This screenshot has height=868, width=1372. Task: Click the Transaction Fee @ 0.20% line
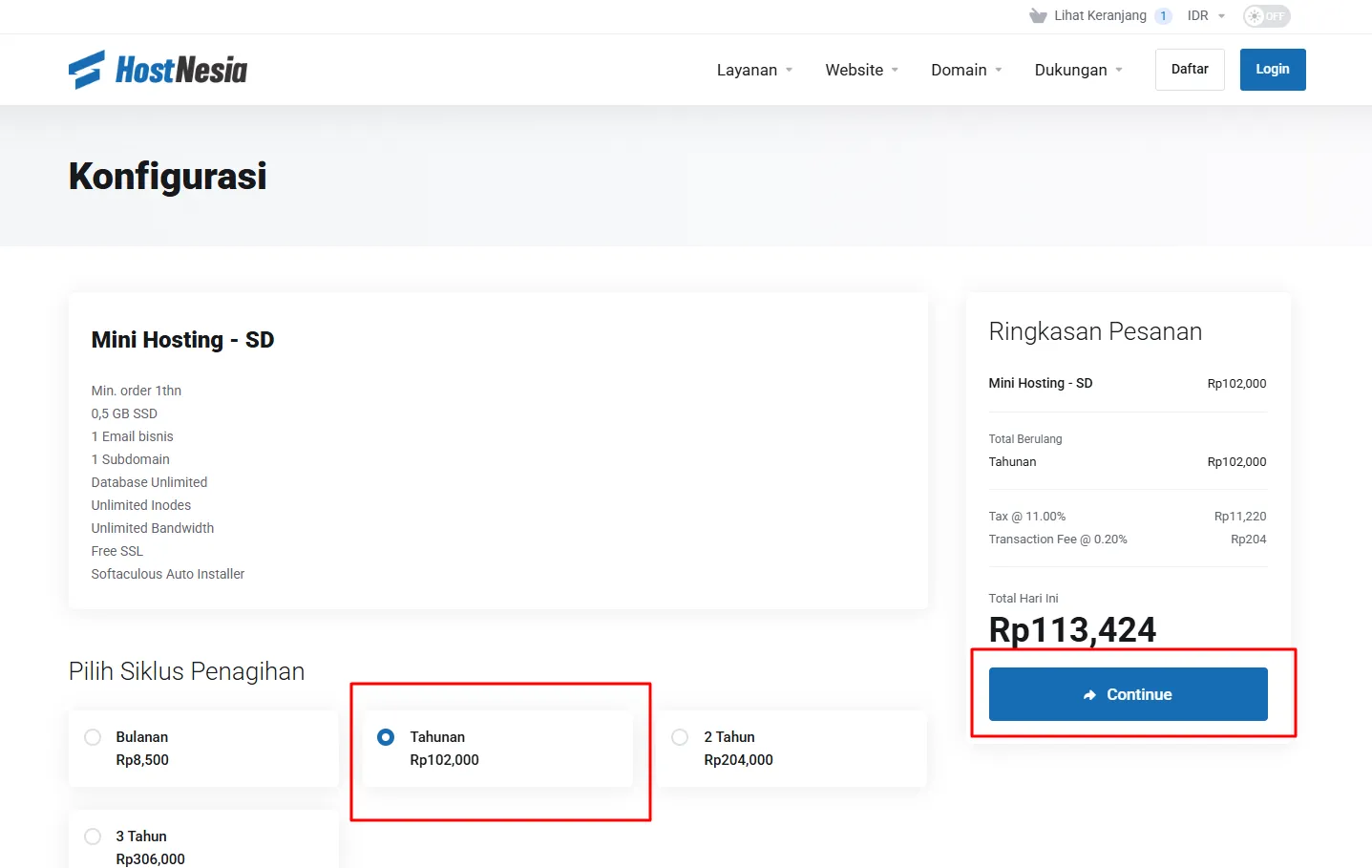coord(1058,540)
